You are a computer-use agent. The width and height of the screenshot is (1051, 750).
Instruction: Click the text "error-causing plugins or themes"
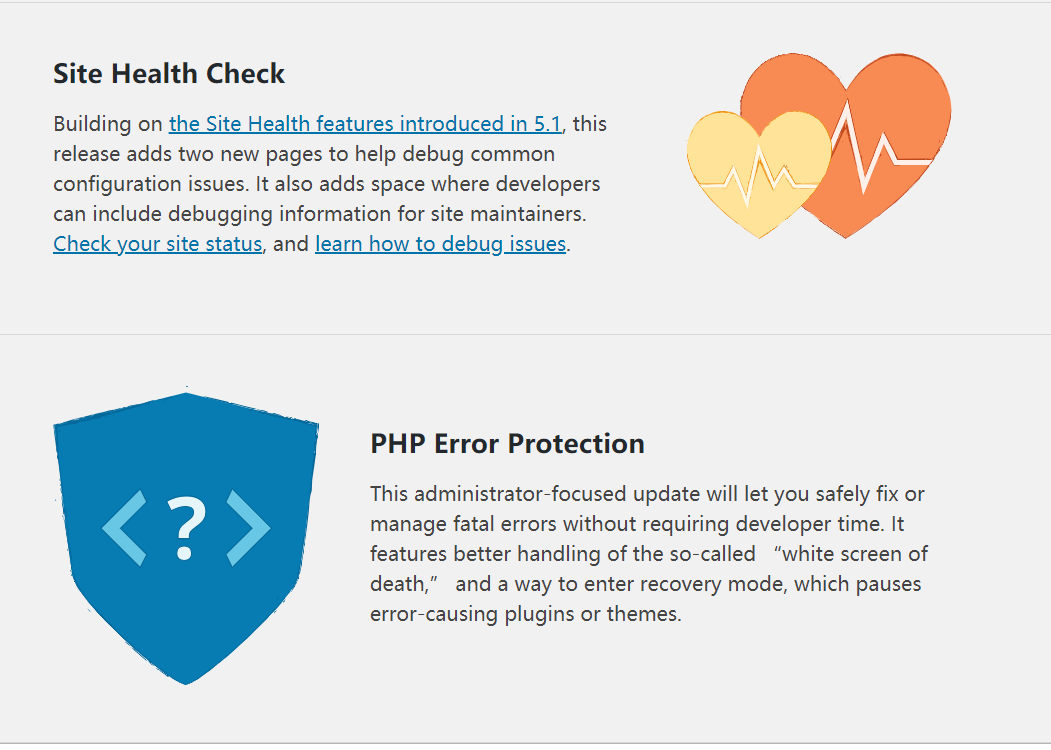[x=525, y=614]
